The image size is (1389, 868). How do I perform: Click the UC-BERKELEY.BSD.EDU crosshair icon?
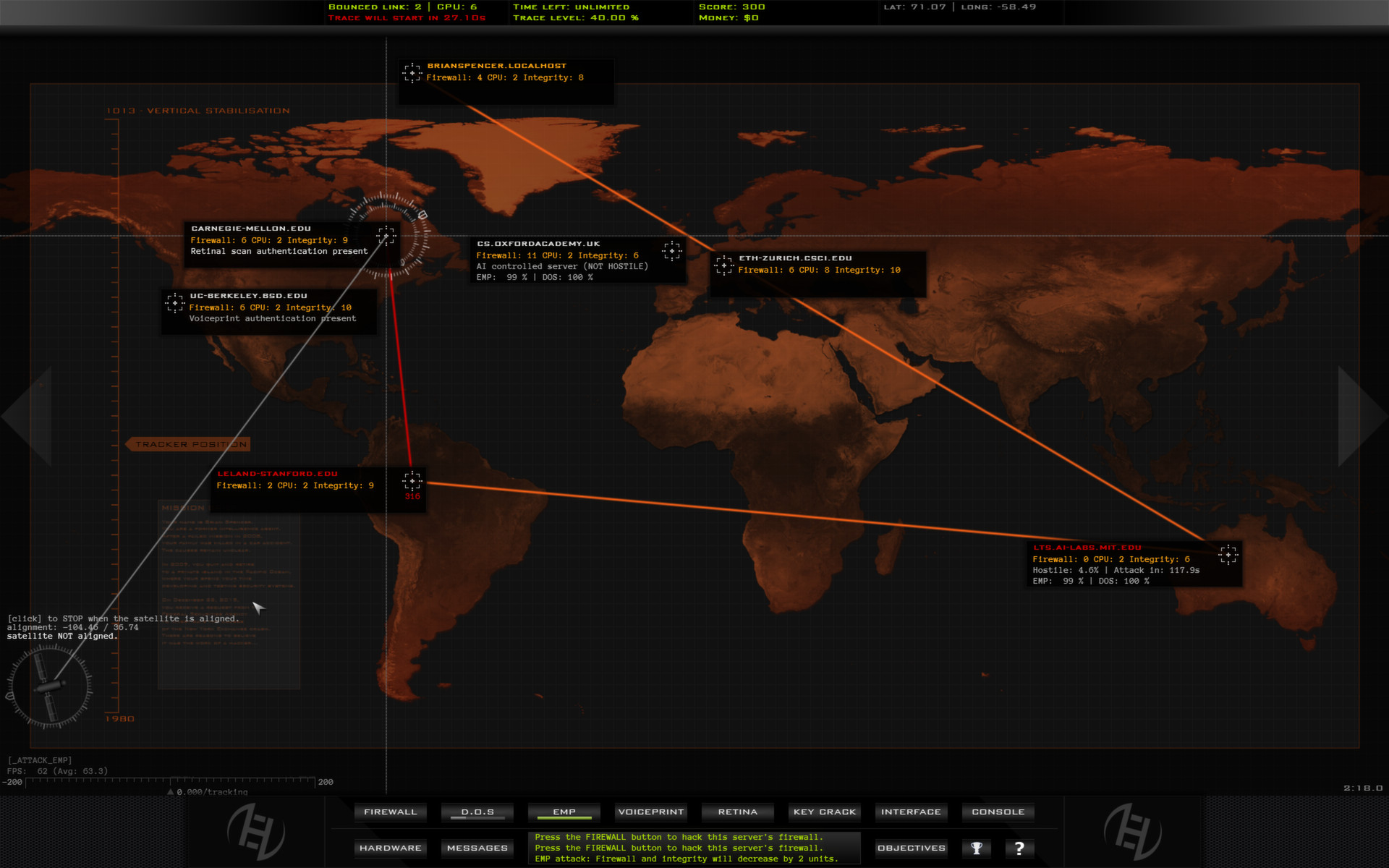click(175, 304)
